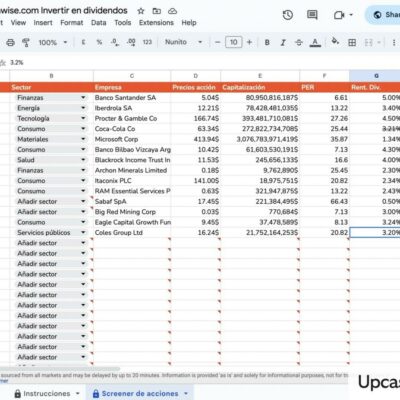Viewport: 400px width, 400px height.
Task: Open the text color picker
Action: click(315, 42)
